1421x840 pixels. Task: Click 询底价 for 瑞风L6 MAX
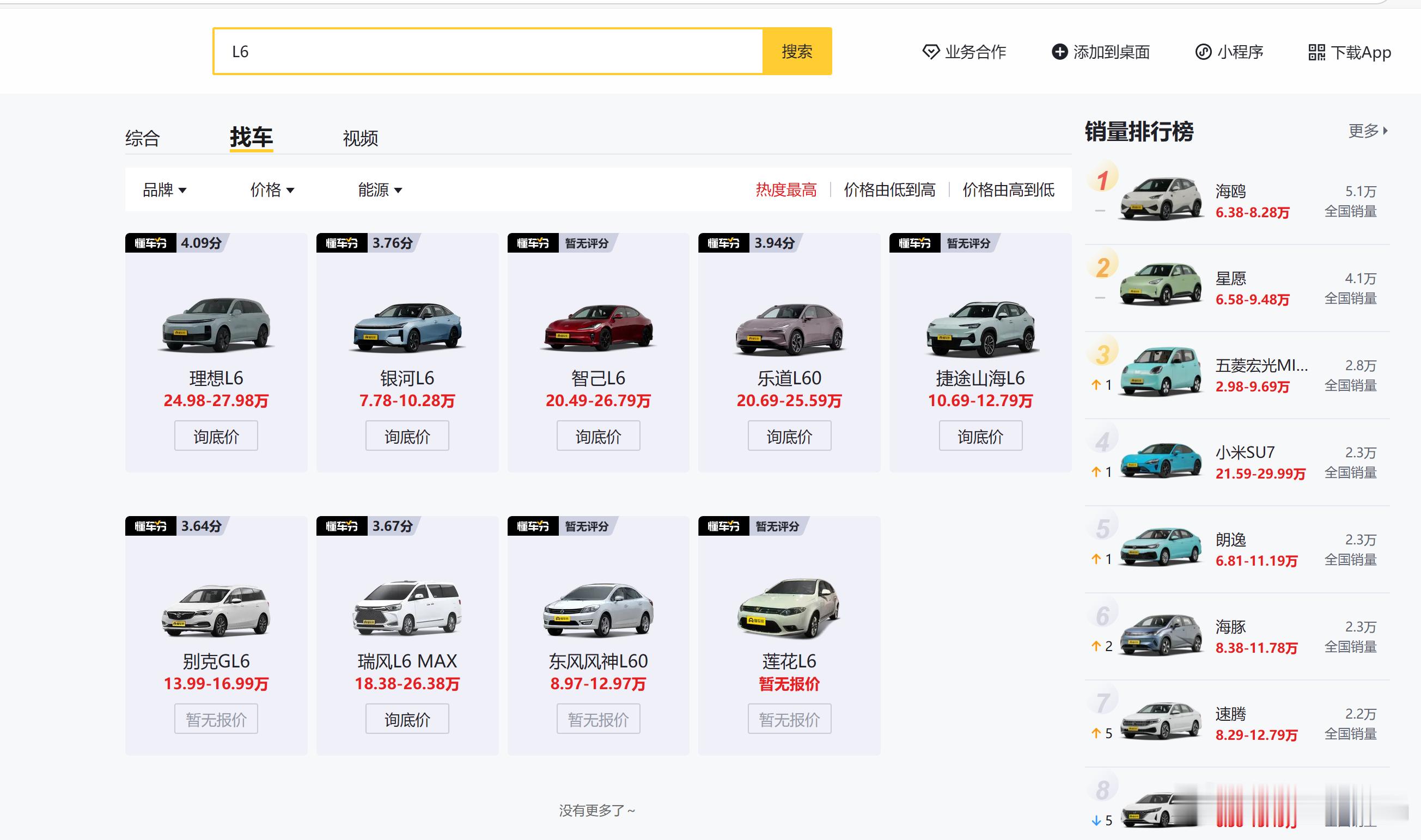pos(407,719)
